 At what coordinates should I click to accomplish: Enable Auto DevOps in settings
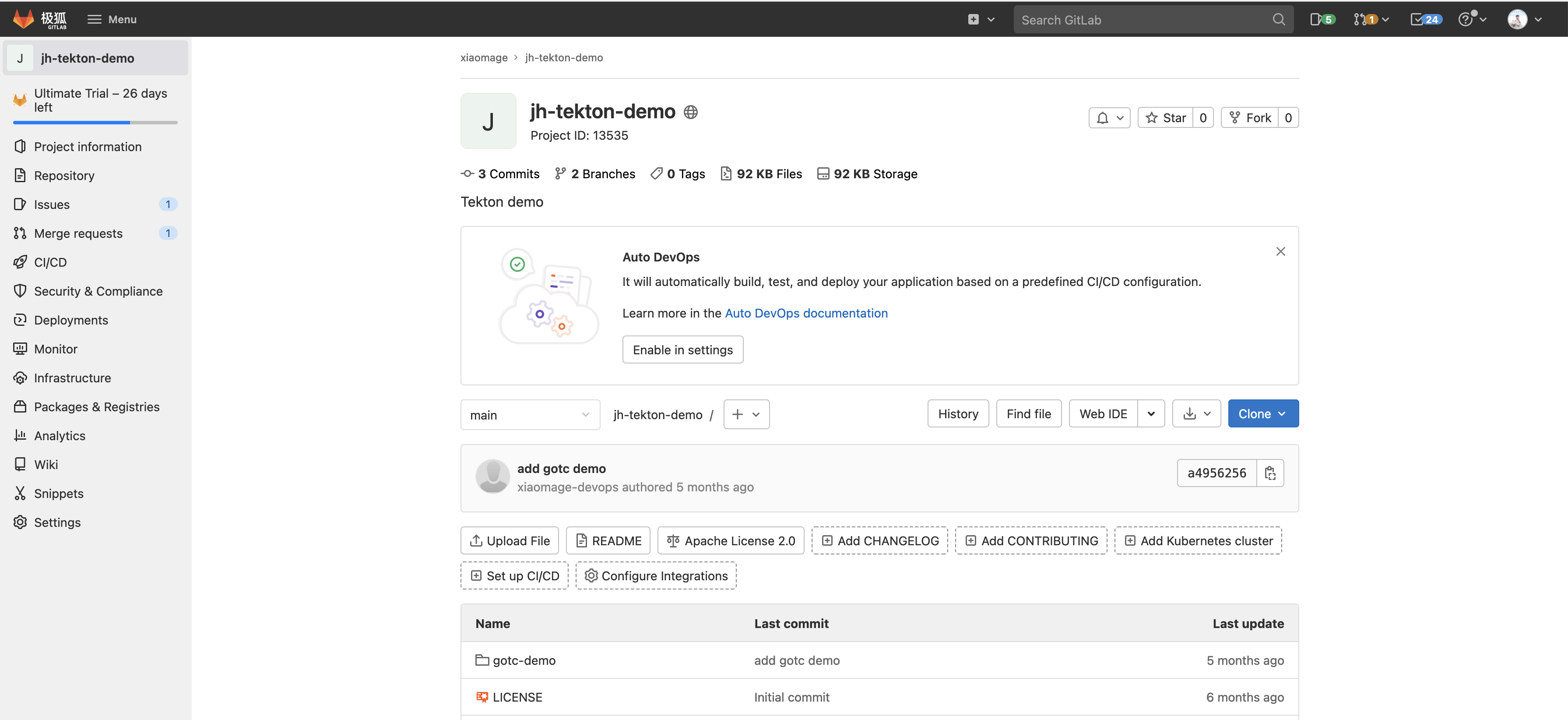[682, 349]
